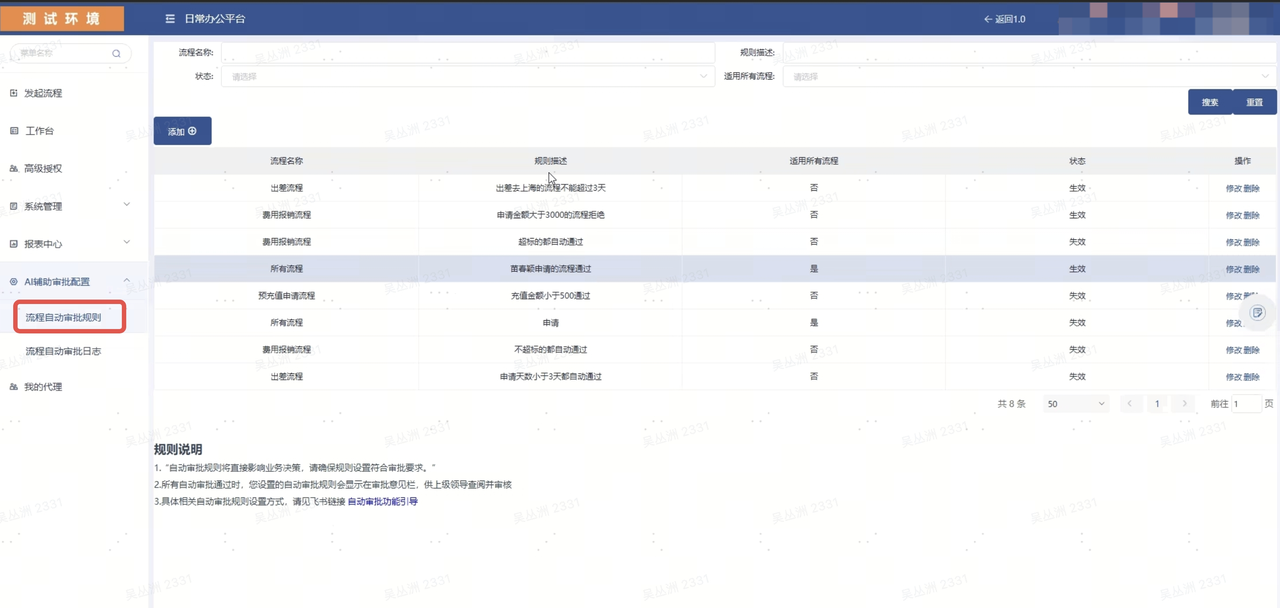The height and width of the screenshot is (608, 1280).
Task: Click the 流程名称 filter input field
Action: pyautogui.click(x=467, y=52)
